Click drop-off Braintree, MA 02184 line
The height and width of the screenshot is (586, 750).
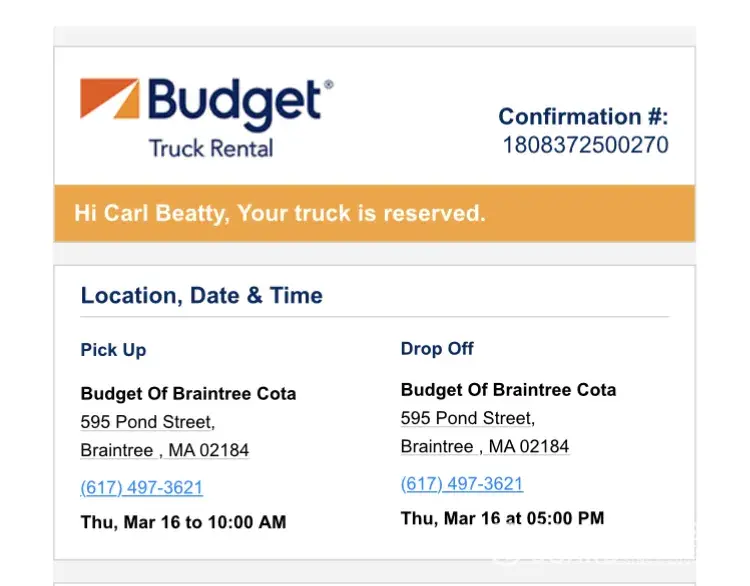click(485, 446)
